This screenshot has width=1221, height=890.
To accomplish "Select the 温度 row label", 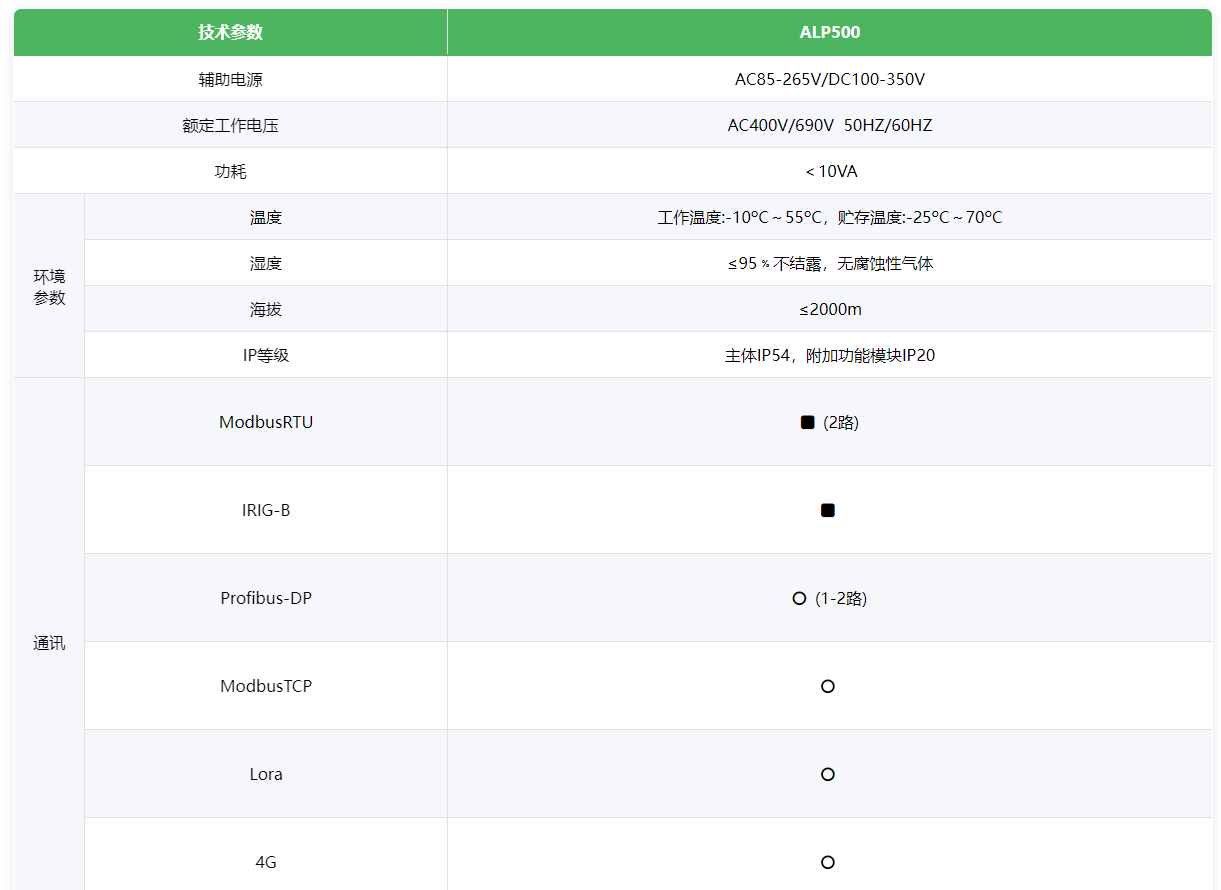I will coord(266,217).
